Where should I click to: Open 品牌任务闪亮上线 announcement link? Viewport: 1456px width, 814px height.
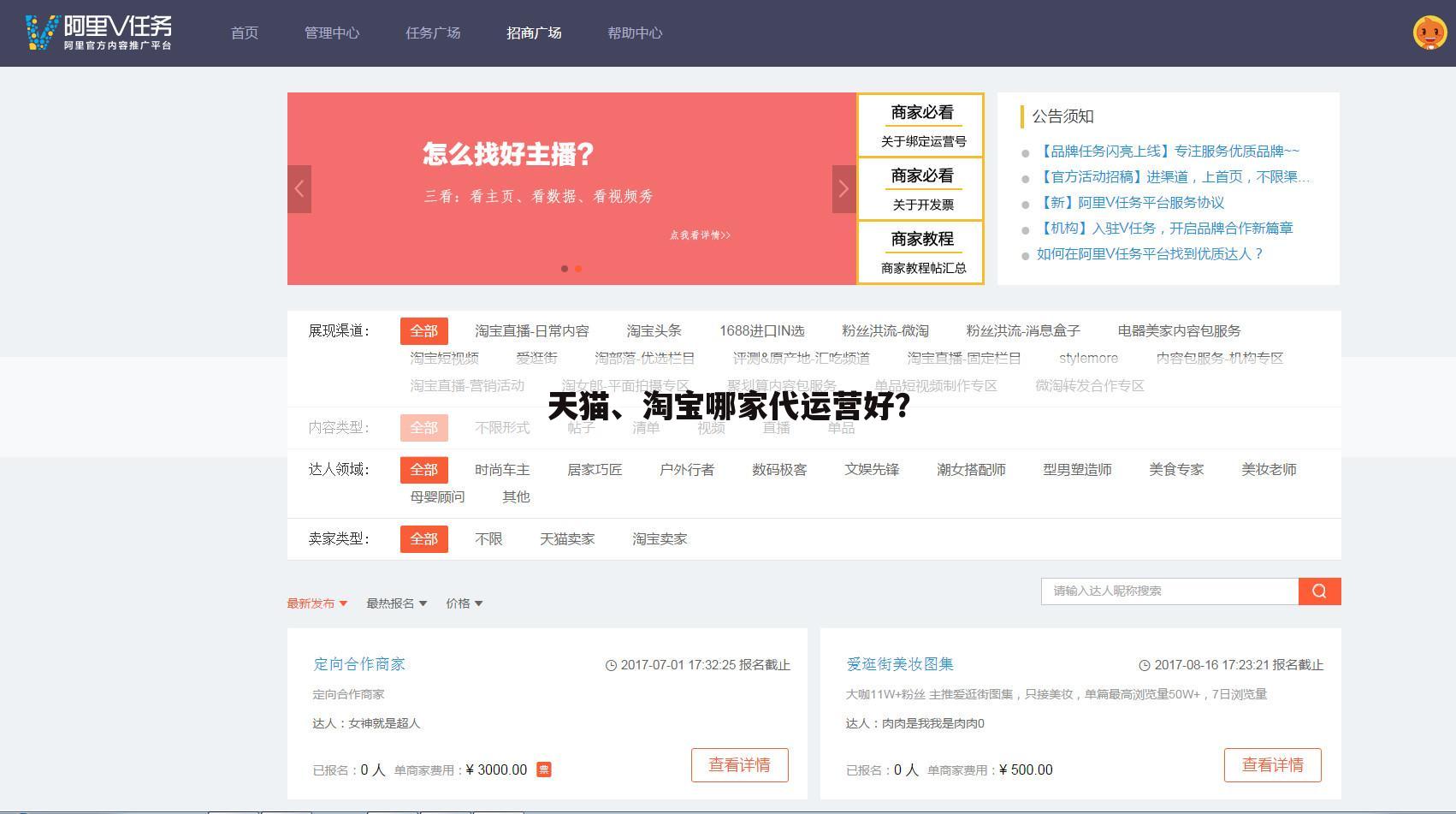tap(1168, 152)
